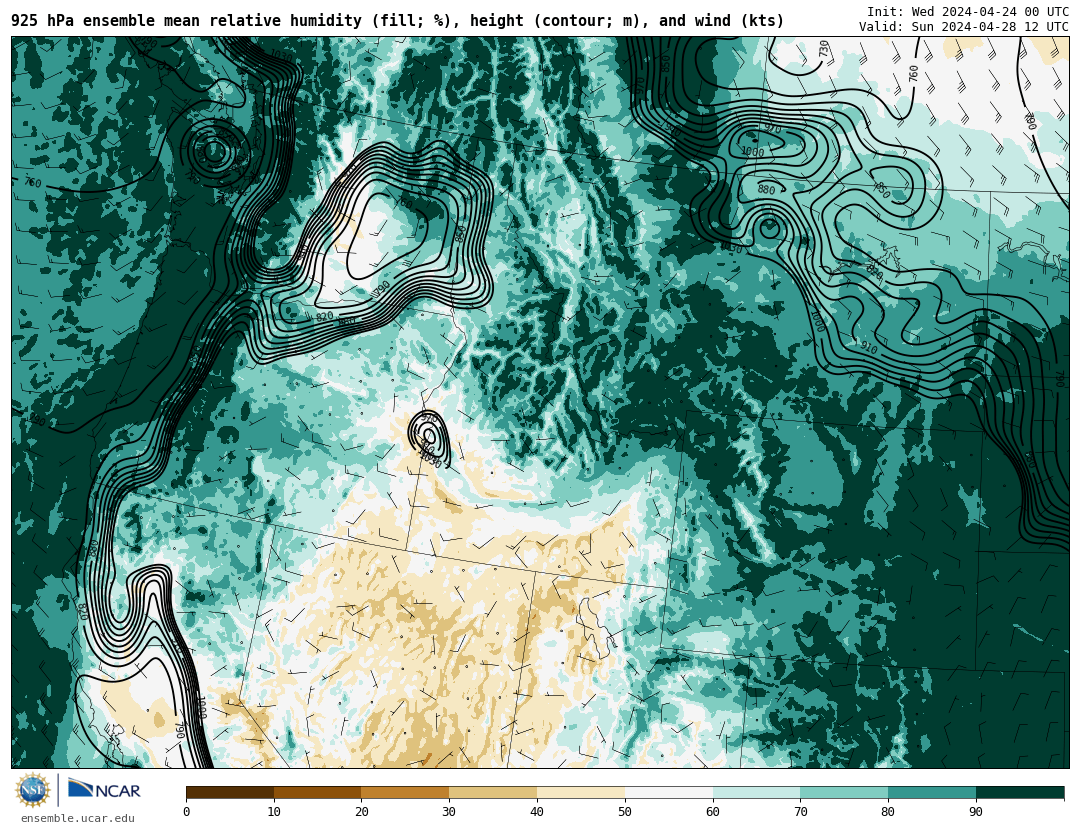Click the 80-90% teal colorbar segment

click(x=932, y=792)
